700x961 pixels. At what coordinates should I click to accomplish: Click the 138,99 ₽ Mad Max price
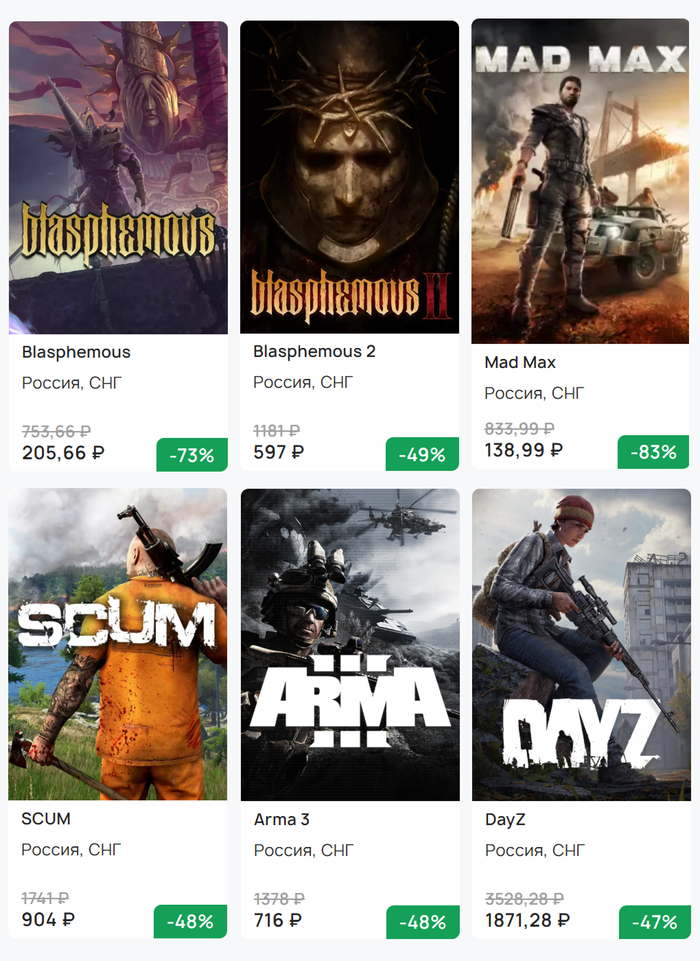tap(524, 450)
